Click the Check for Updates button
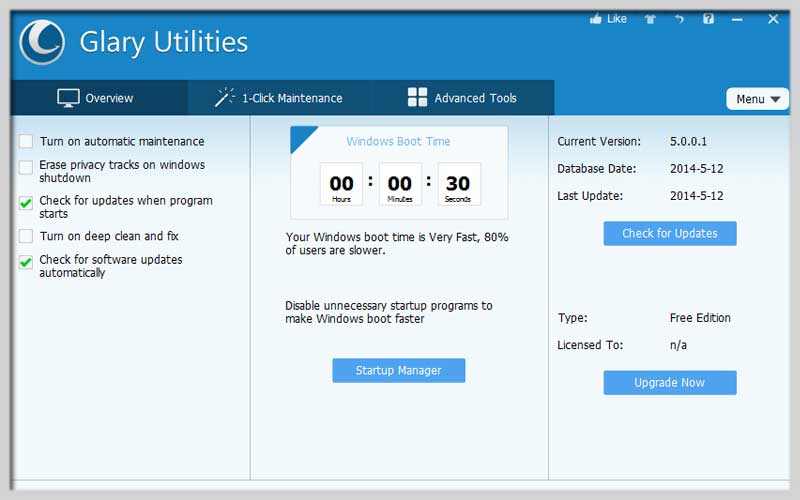 pos(670,233)
